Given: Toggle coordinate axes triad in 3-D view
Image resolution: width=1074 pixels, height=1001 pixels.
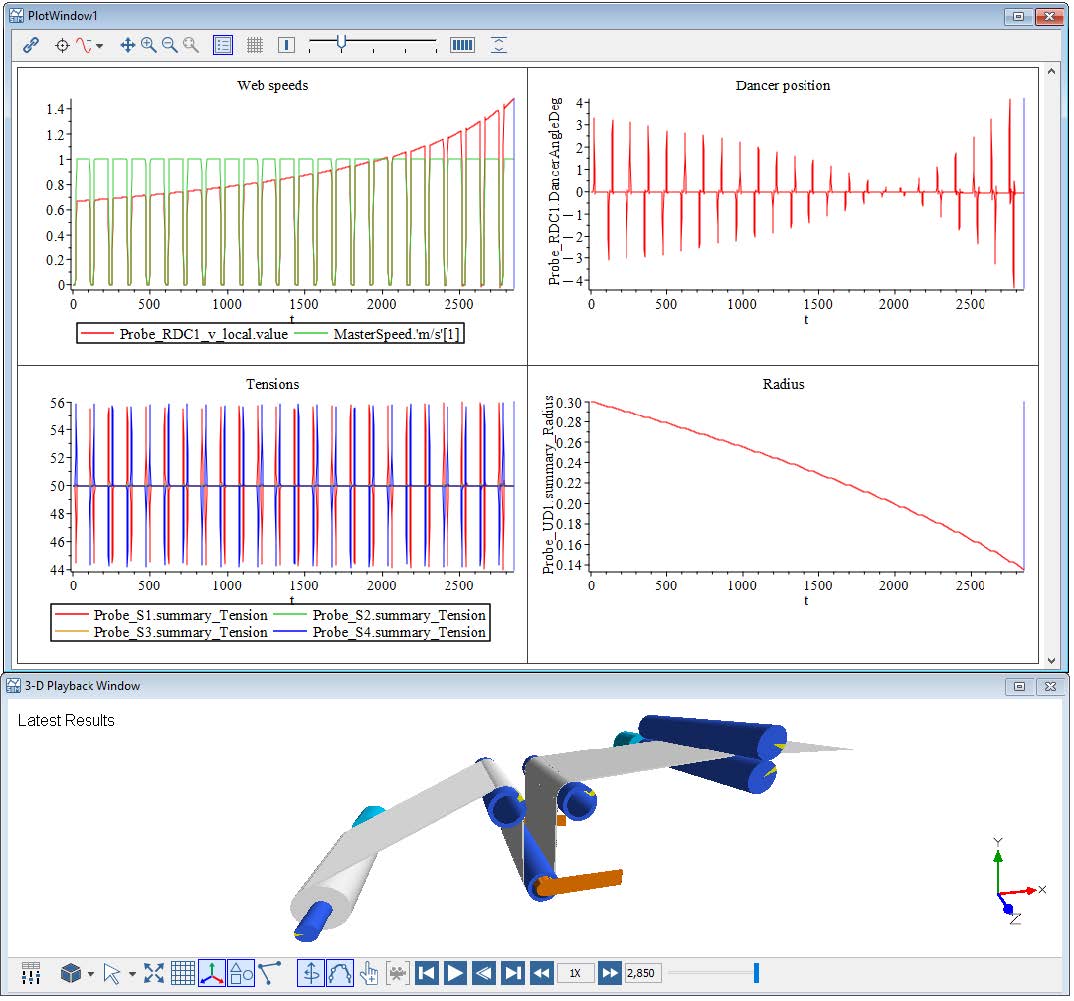Looking at the screenshot, I should point(212,973).
